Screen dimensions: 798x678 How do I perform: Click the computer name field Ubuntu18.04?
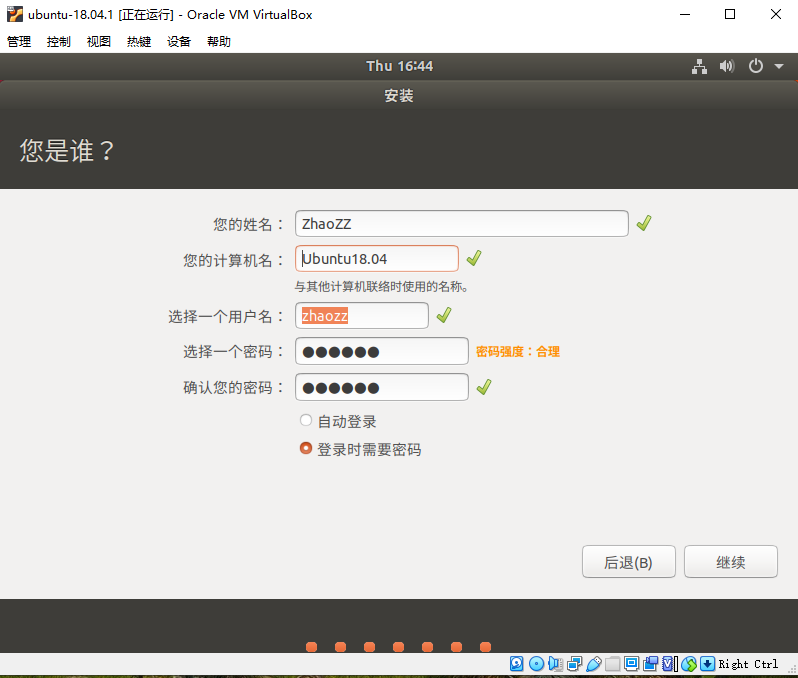tap(377, 259)
